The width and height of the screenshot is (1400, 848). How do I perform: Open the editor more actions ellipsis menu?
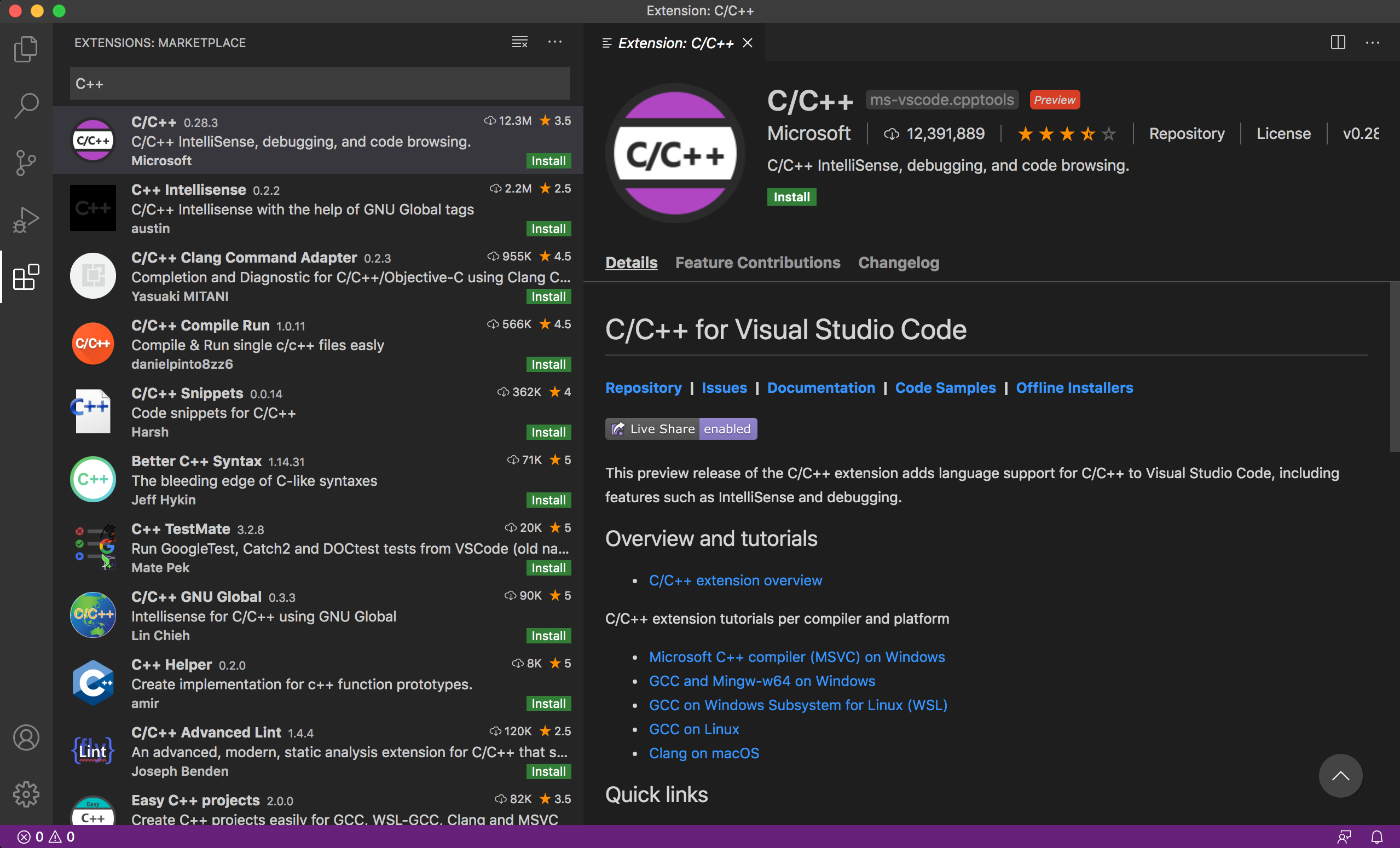[x=1372, y=43]
